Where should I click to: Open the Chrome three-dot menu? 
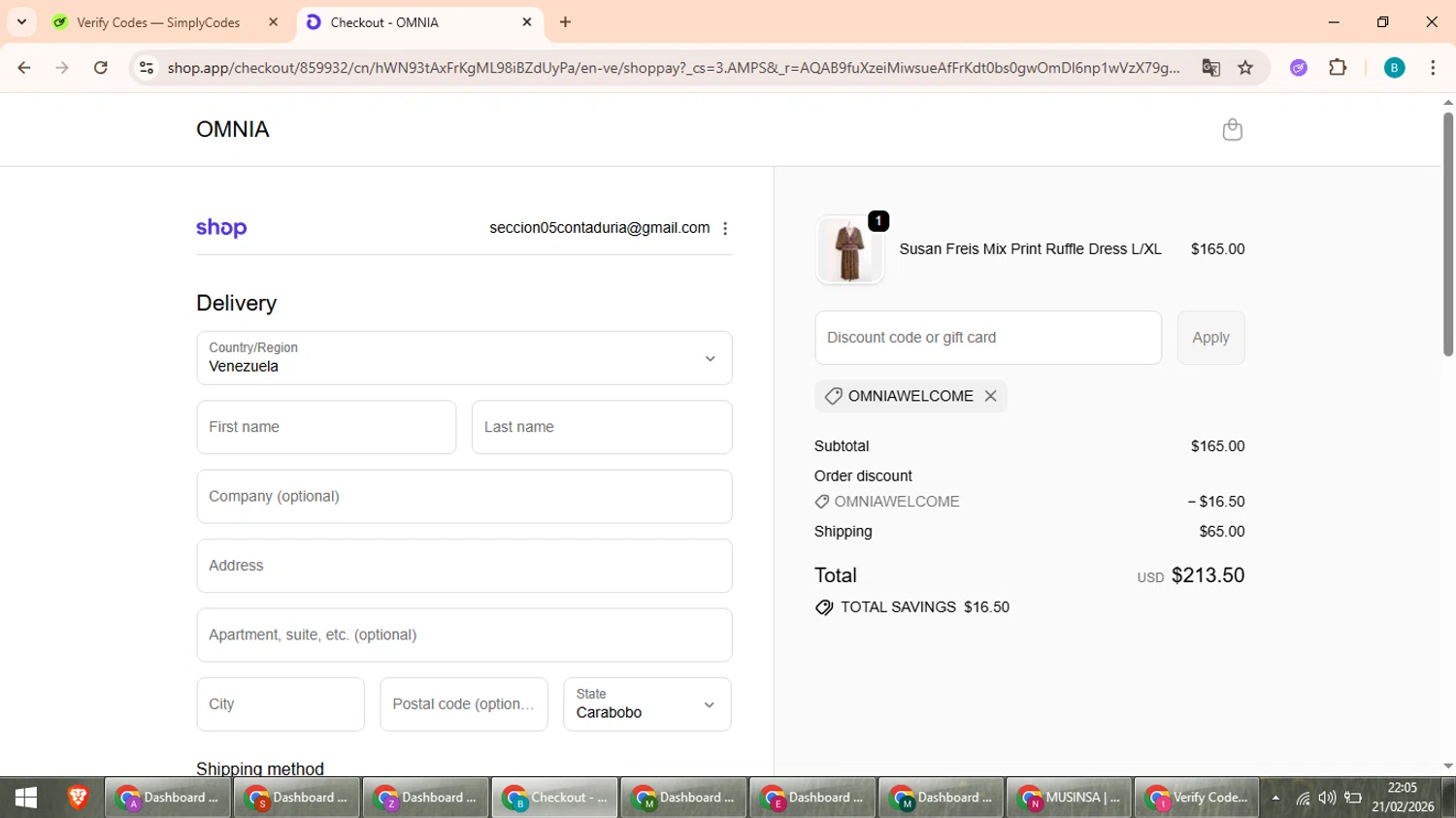[1433, 67]
